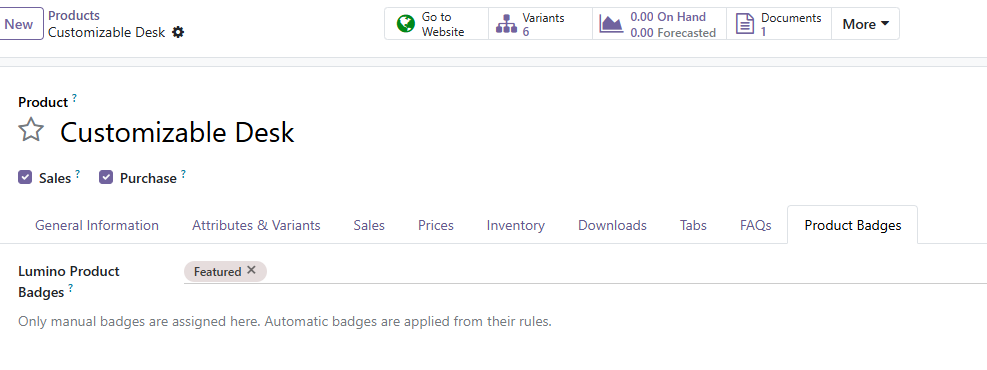Select the Downloads tab

coord(612,225)
